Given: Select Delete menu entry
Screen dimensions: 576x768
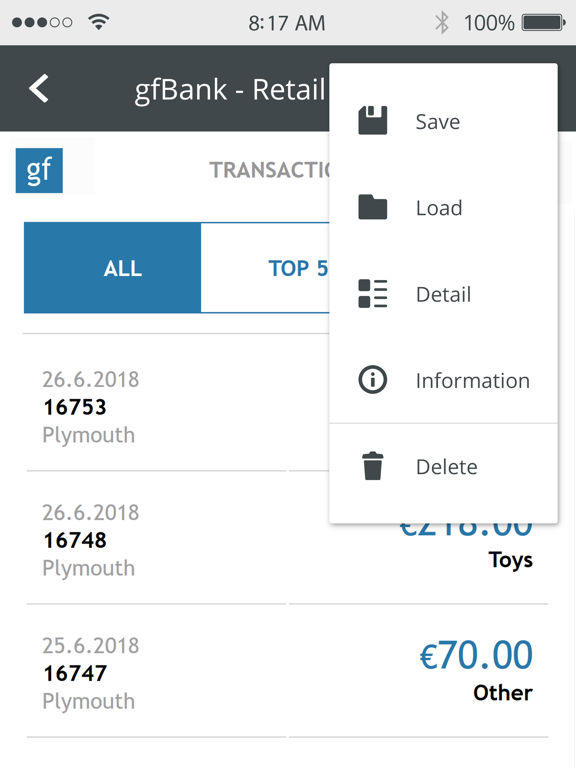Looking at the screenshot, I should tap(444, 466).
